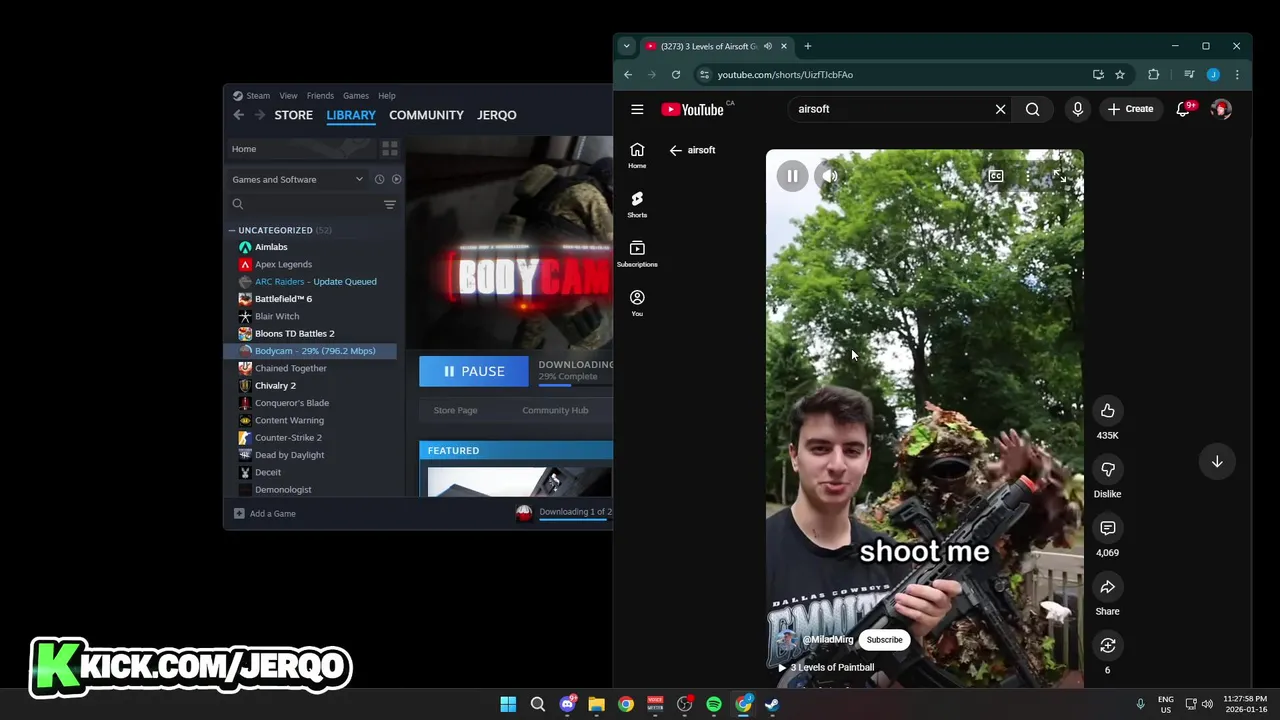Mute the YouTube tab audio icon
The height and width of the screenshot is (720, 1280).
tap(768, 46)
